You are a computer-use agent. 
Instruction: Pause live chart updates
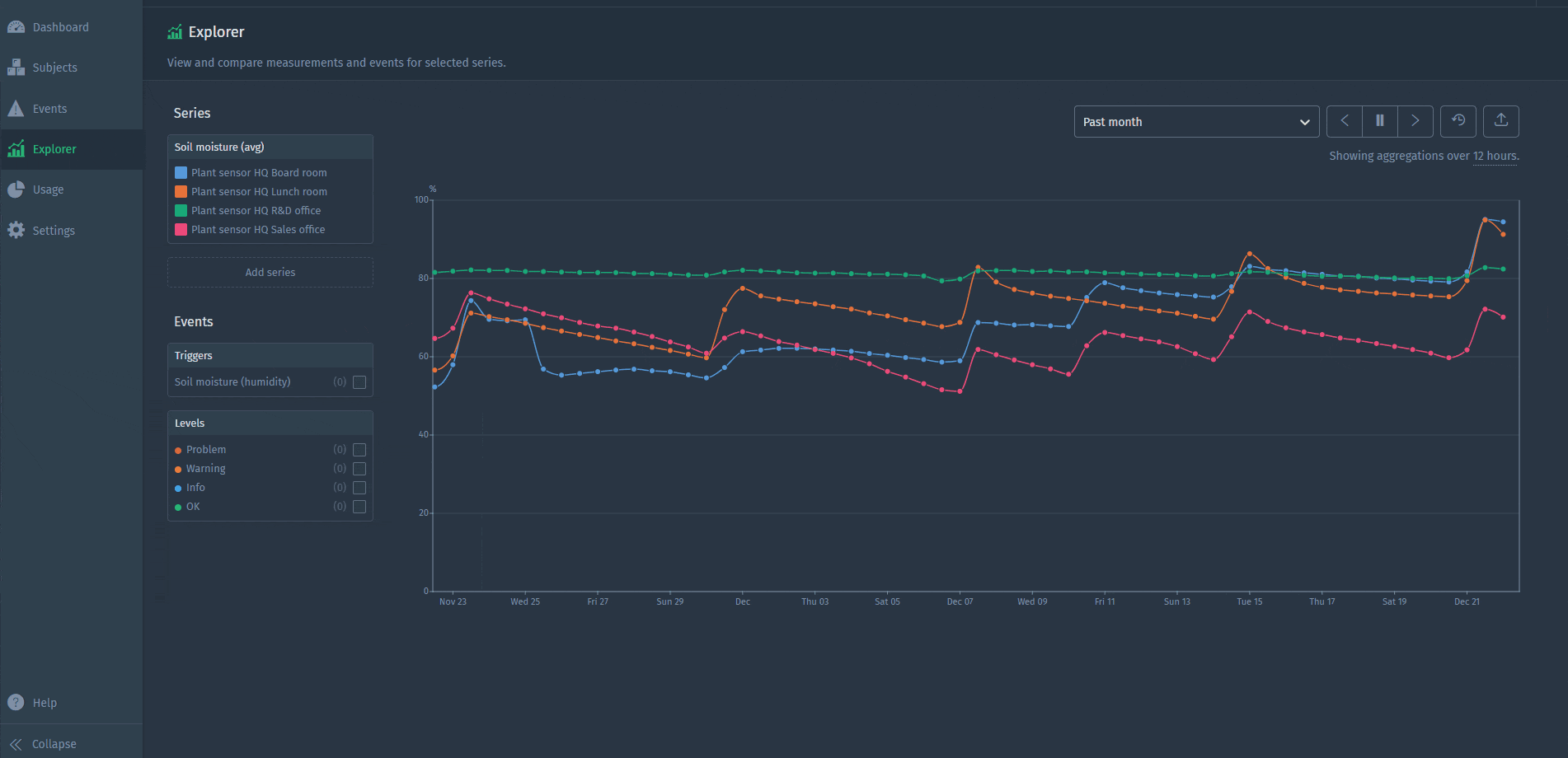(x=1380, y=121)
